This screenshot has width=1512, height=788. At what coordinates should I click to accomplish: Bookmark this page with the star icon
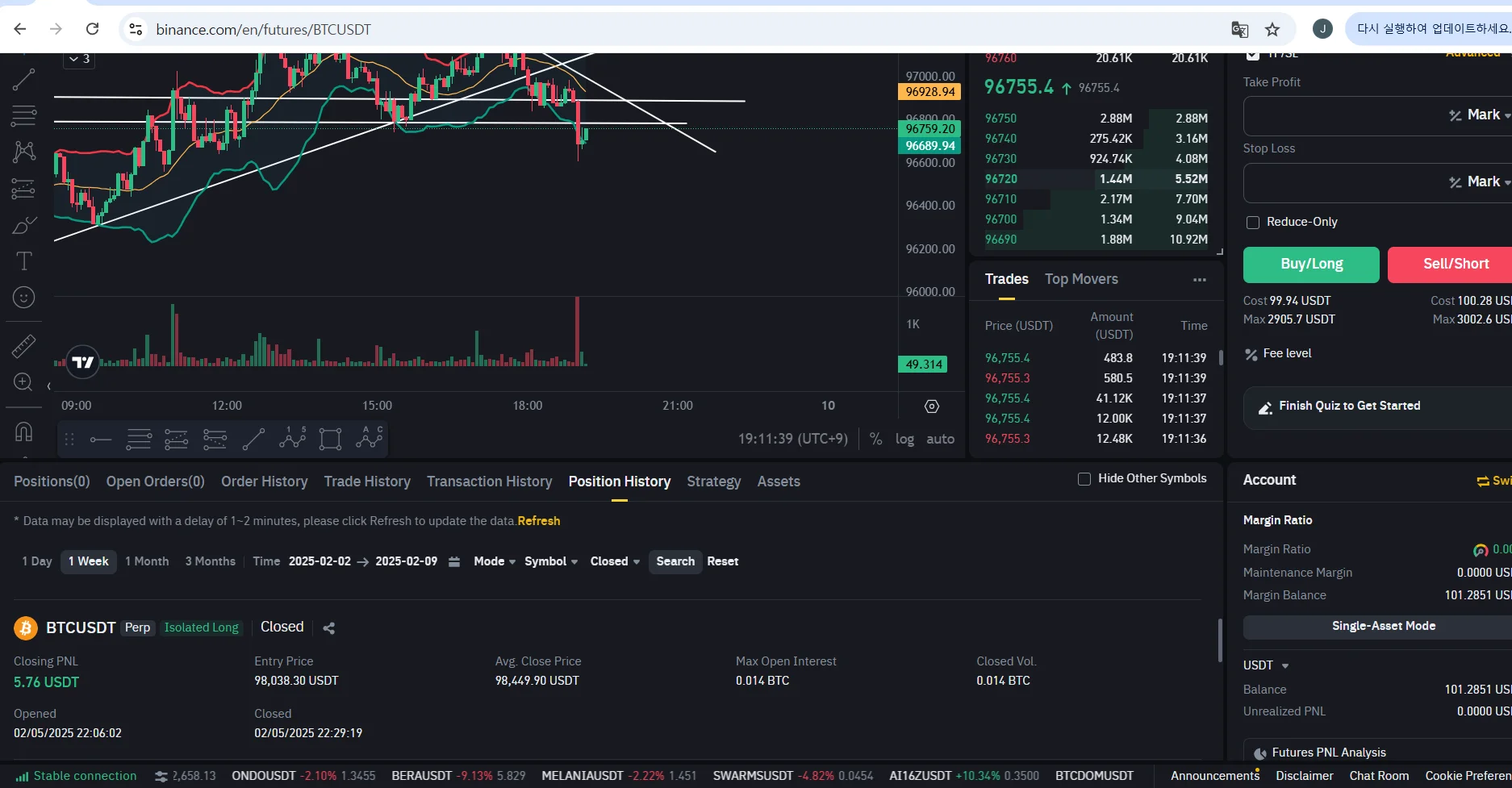[x=1272, y=30]
